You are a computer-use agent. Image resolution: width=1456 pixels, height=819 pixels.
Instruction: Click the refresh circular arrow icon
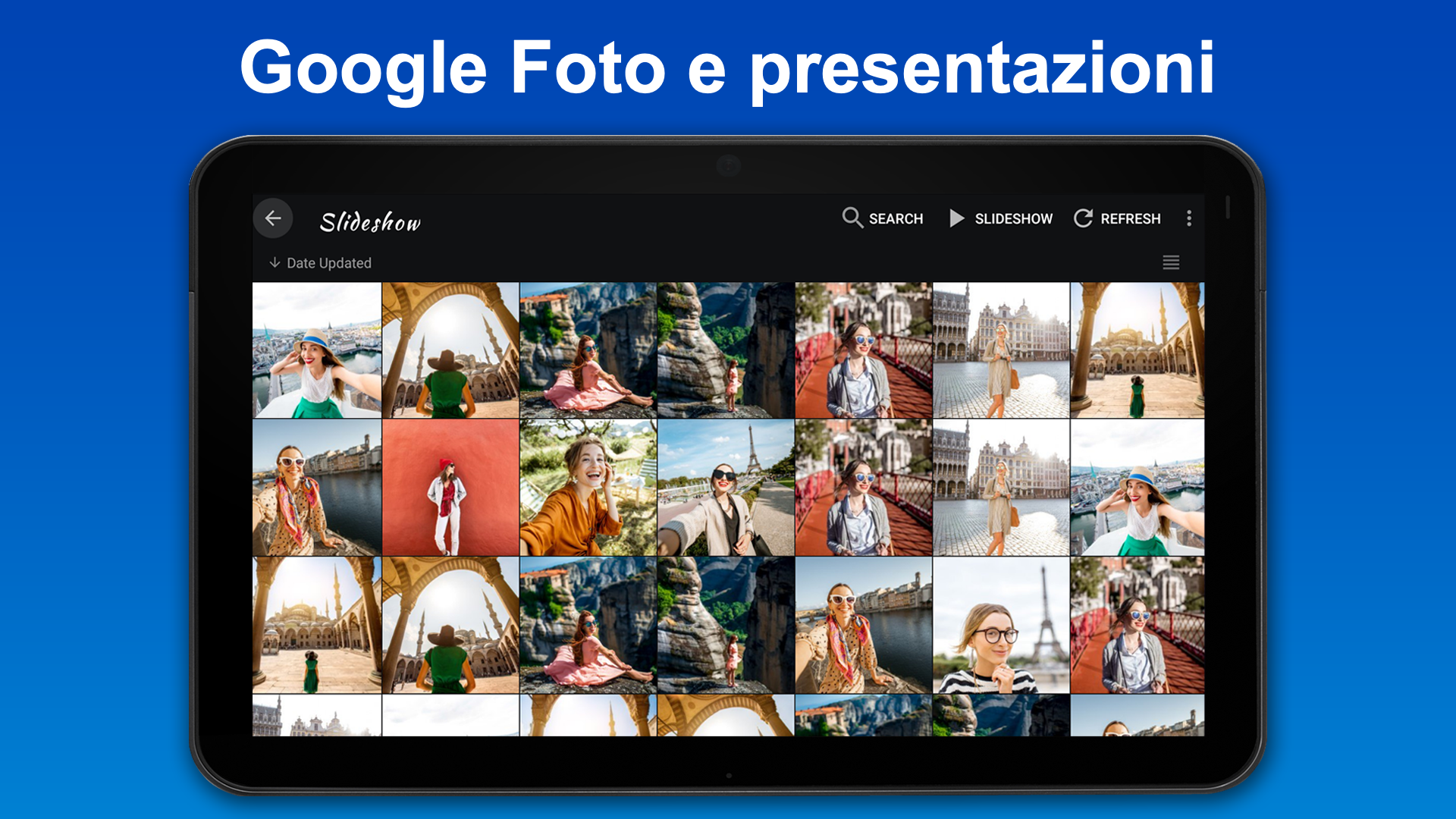tap(1083, 218)
